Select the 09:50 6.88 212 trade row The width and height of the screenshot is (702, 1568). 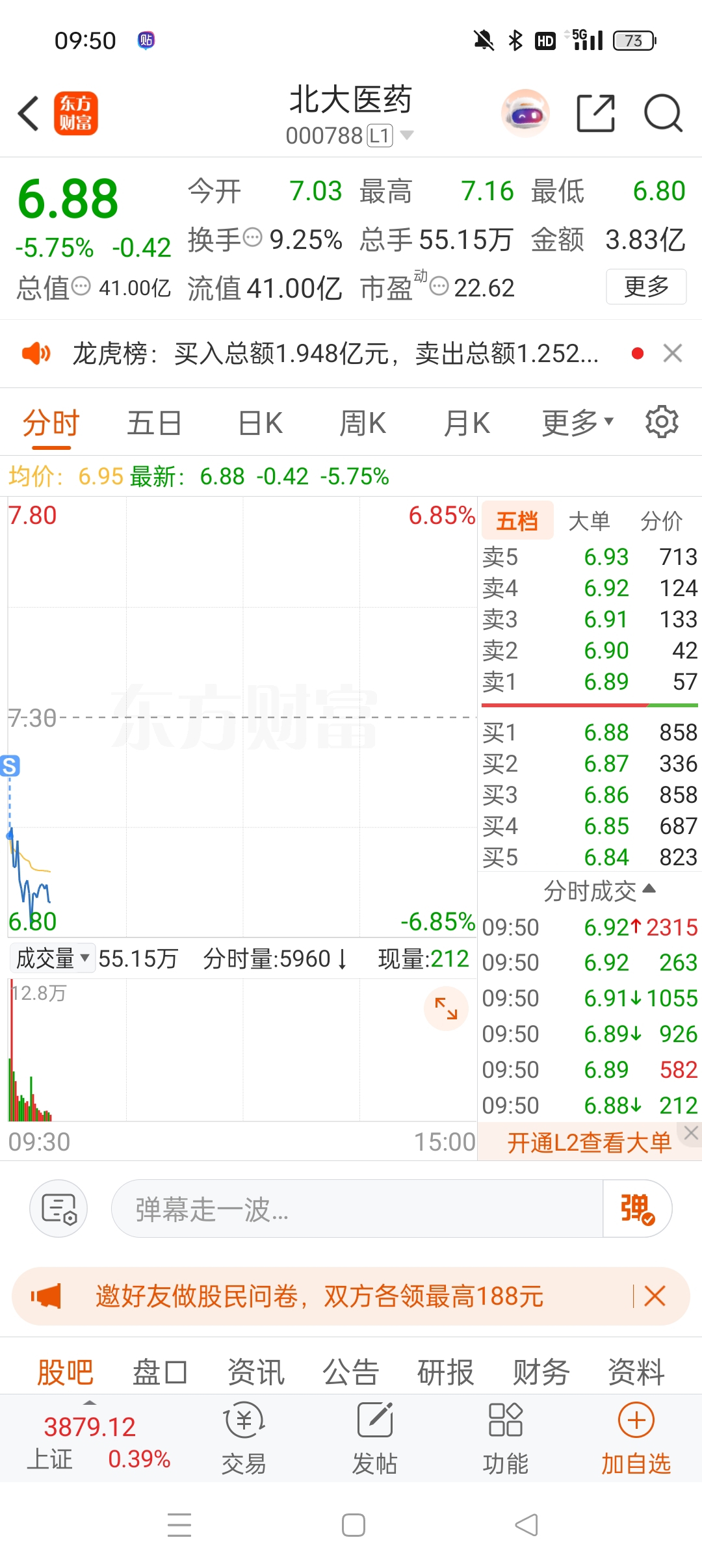point(590,1105)
